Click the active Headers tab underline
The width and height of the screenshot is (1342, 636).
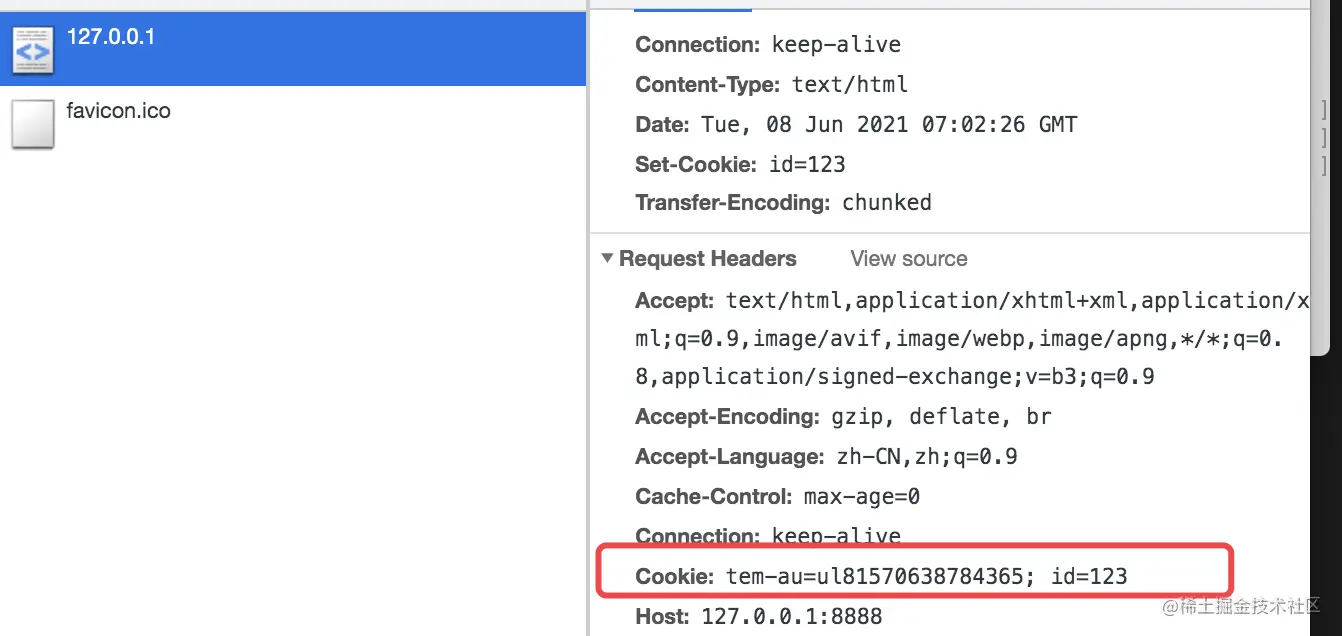(x=692, y=10)
